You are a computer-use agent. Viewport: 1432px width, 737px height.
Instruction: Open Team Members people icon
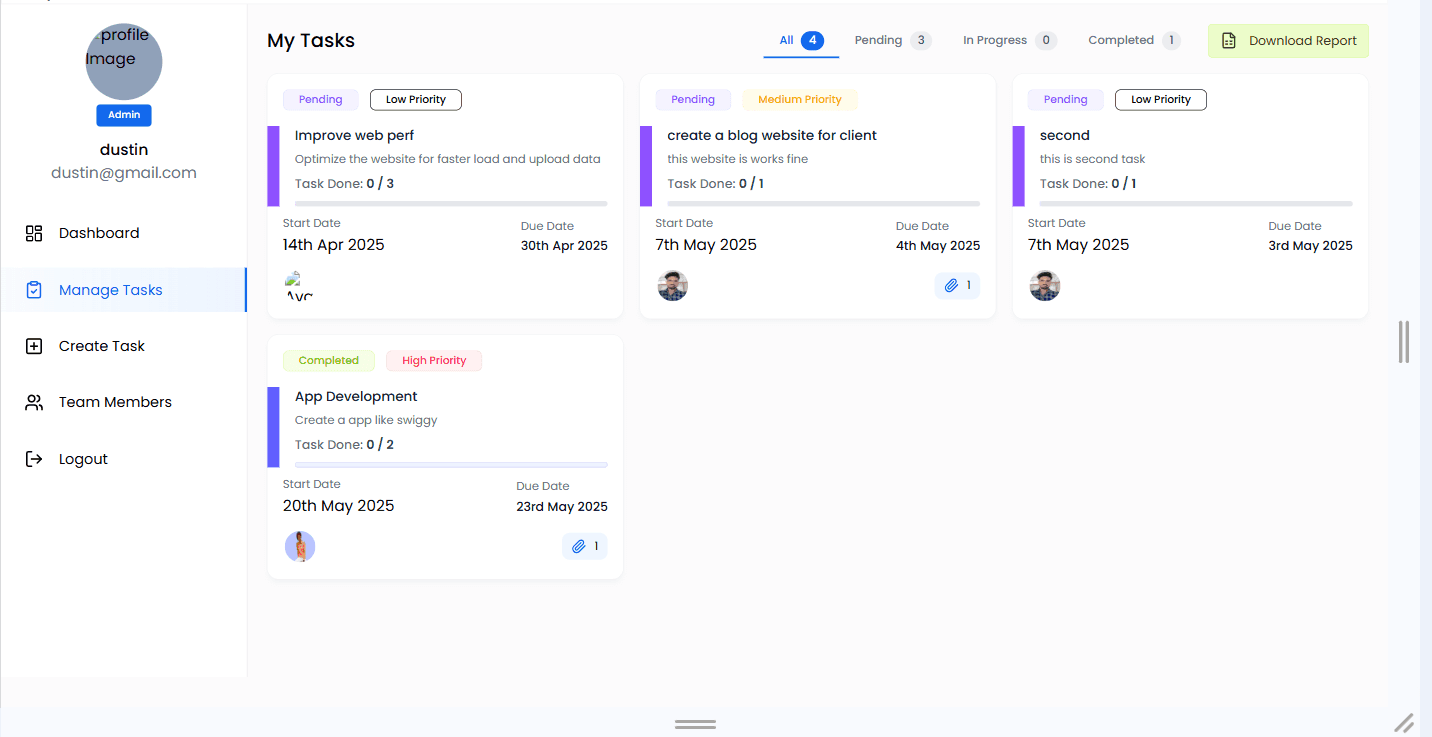34,402
